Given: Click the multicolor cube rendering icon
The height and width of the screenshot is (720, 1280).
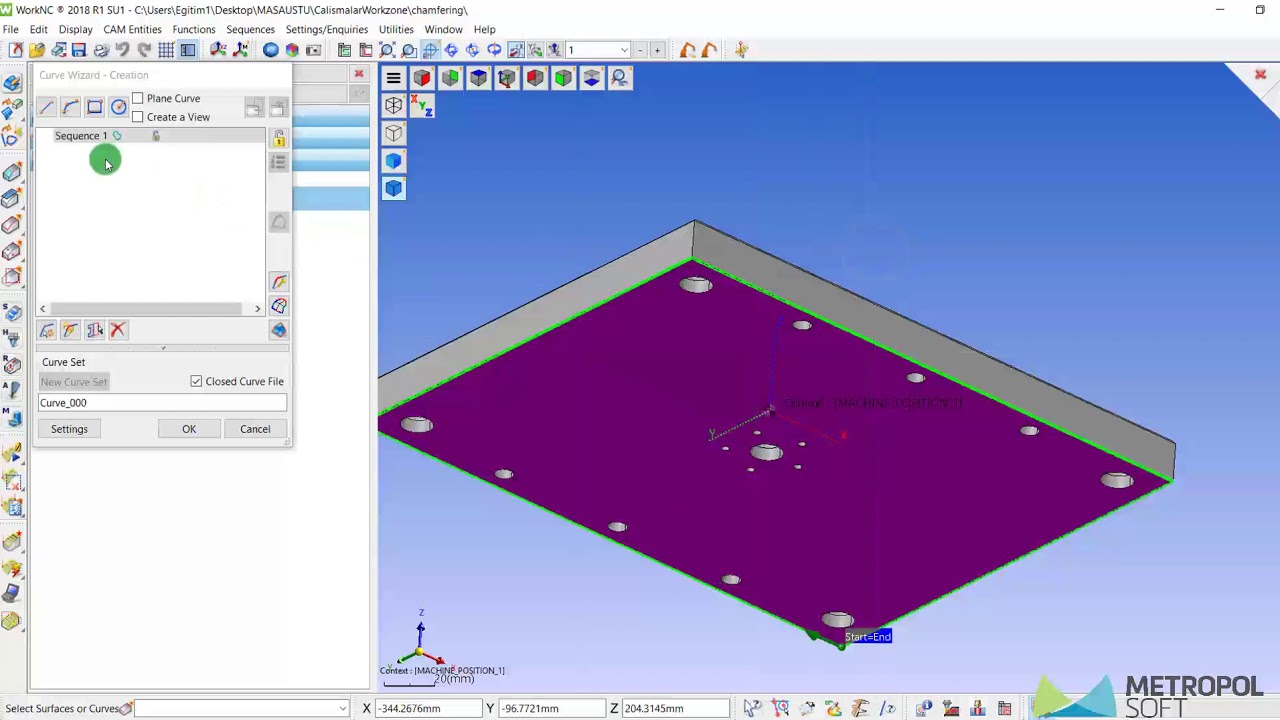Looking at the screenshot, I should pyautogui.click(x=292, y=50).
